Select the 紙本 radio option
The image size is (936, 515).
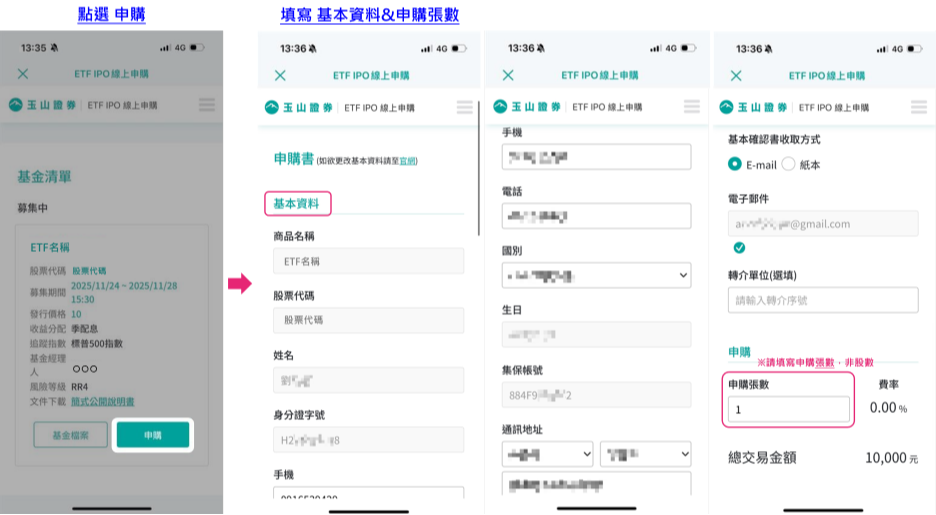click(787, 165)
